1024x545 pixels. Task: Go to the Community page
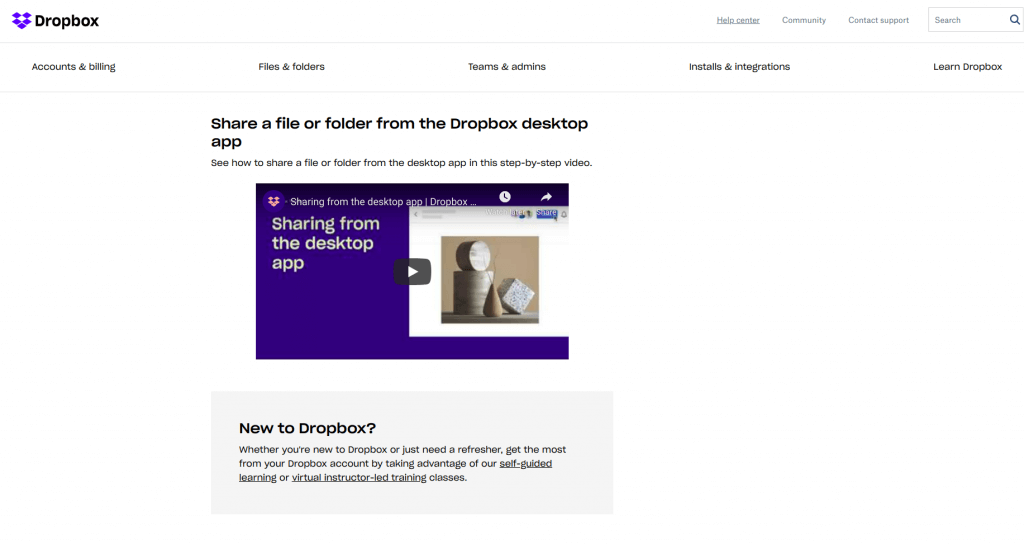pyautogui.click(x=804, y=20)
